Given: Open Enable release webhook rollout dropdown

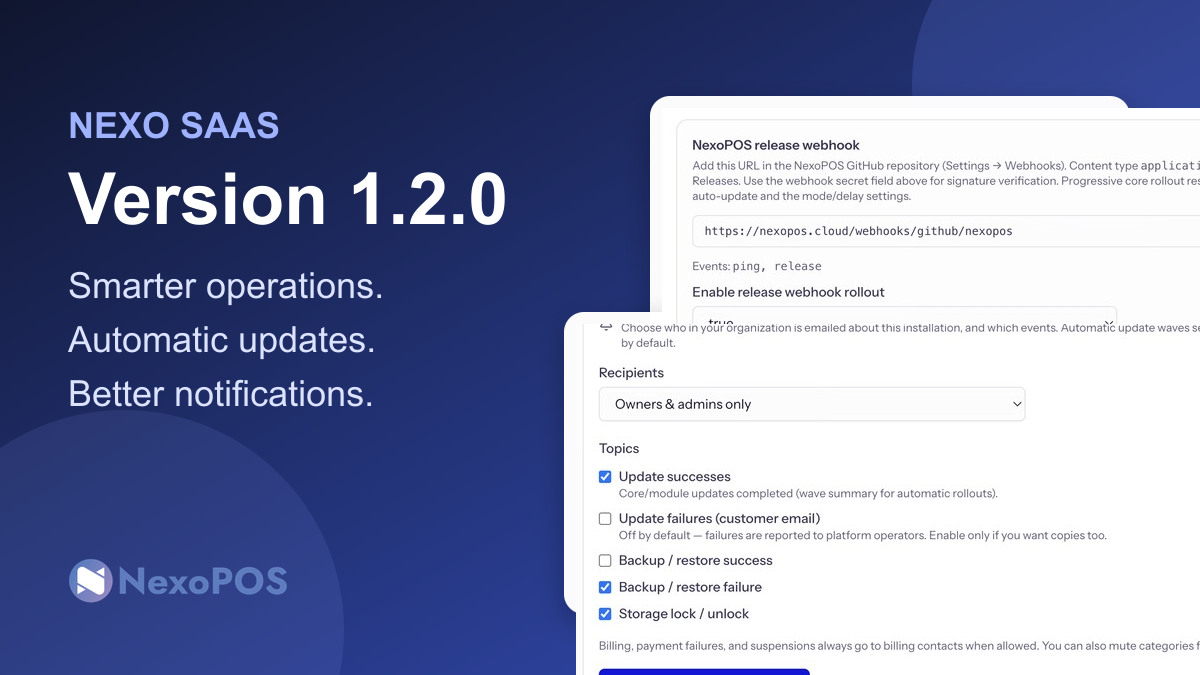Looking at the screenshot, I should 904,318.
